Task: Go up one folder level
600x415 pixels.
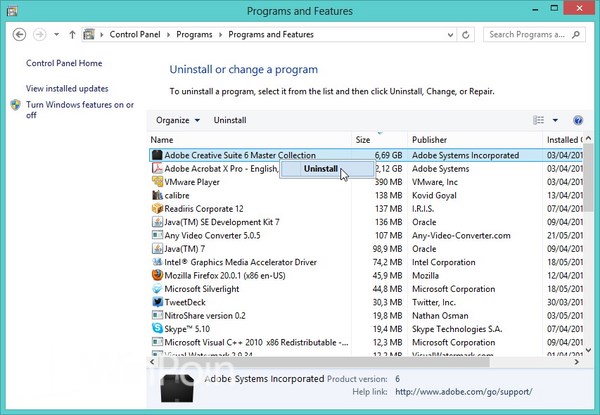Action: [72, 34]
